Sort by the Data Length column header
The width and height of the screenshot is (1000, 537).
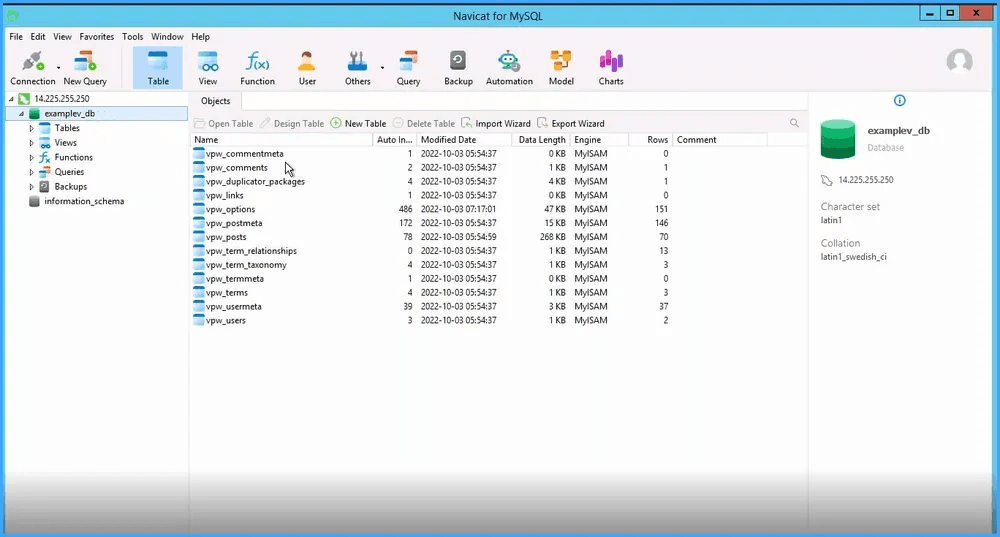541,140
